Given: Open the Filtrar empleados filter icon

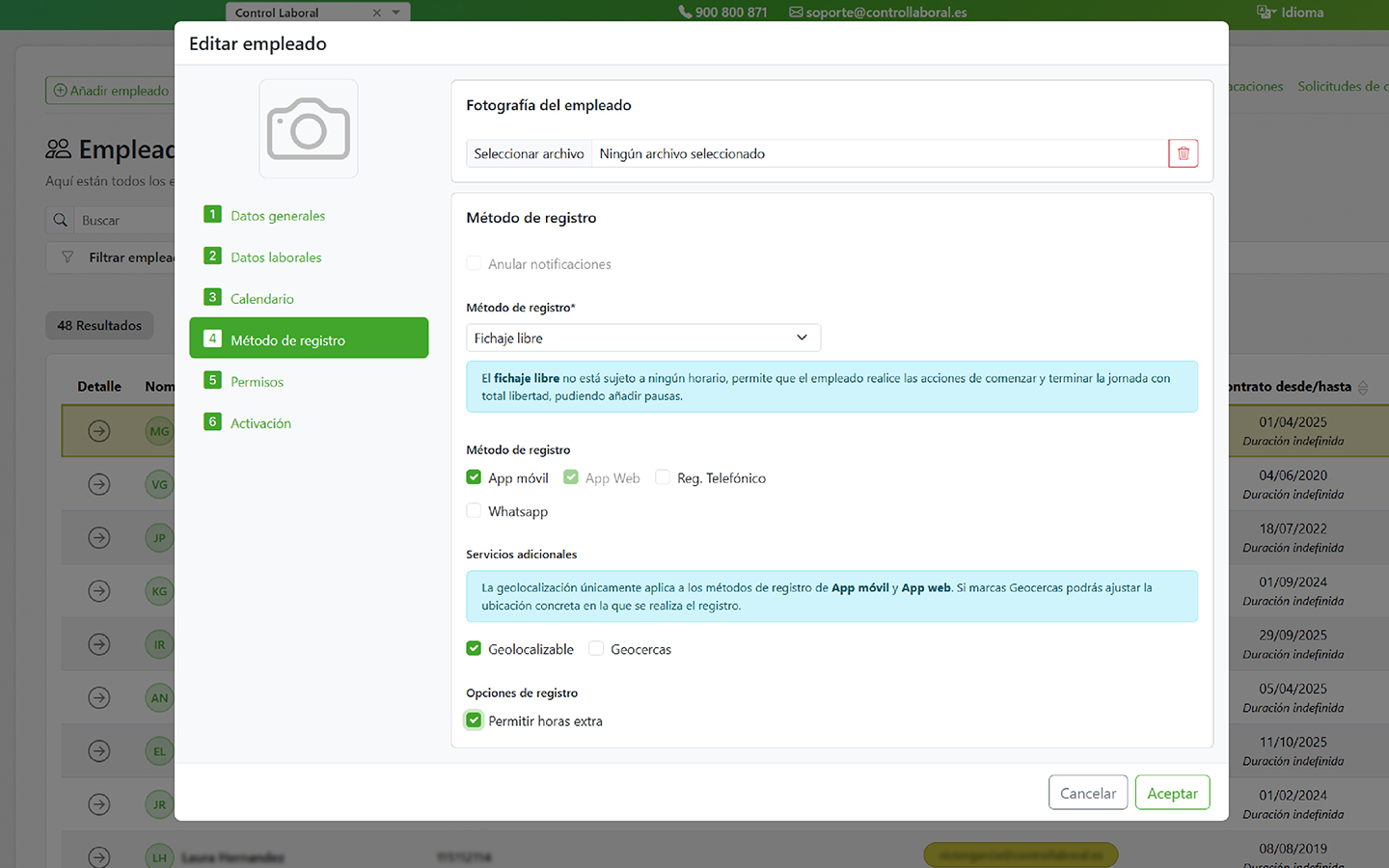Looking at the screenshot, I should pos(66,257).
